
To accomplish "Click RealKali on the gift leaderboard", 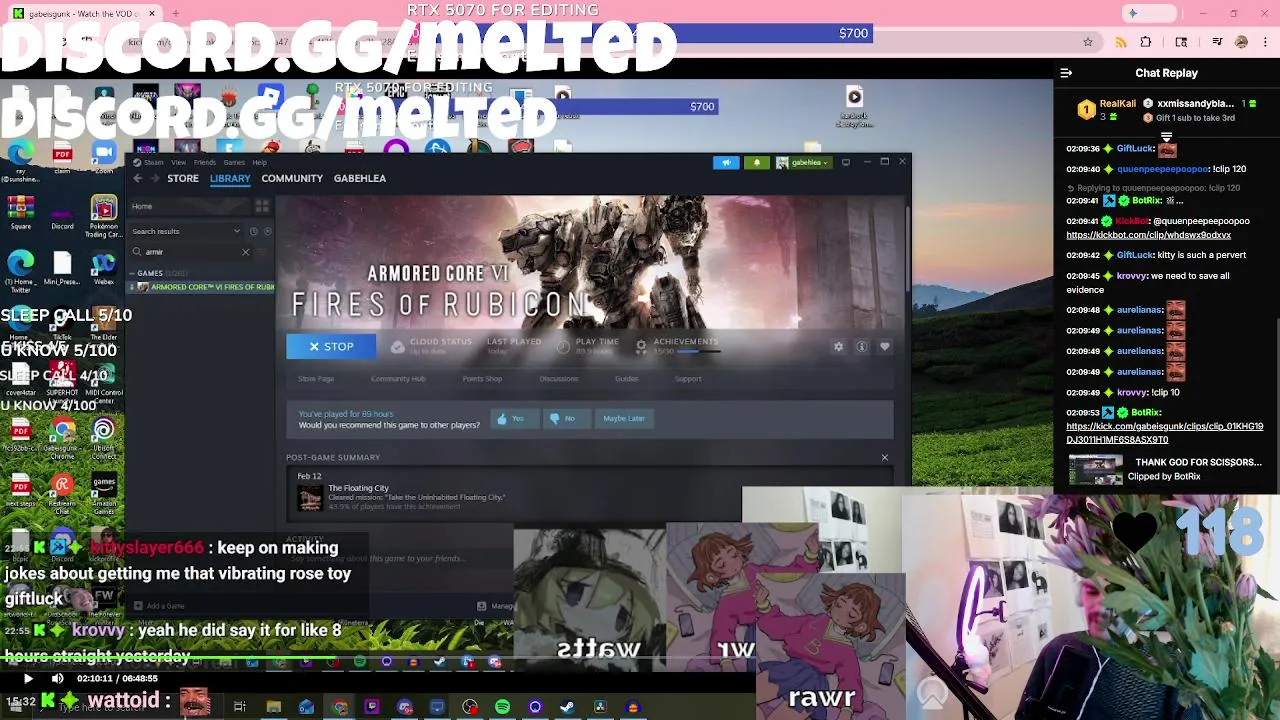I will (1117, 104).
